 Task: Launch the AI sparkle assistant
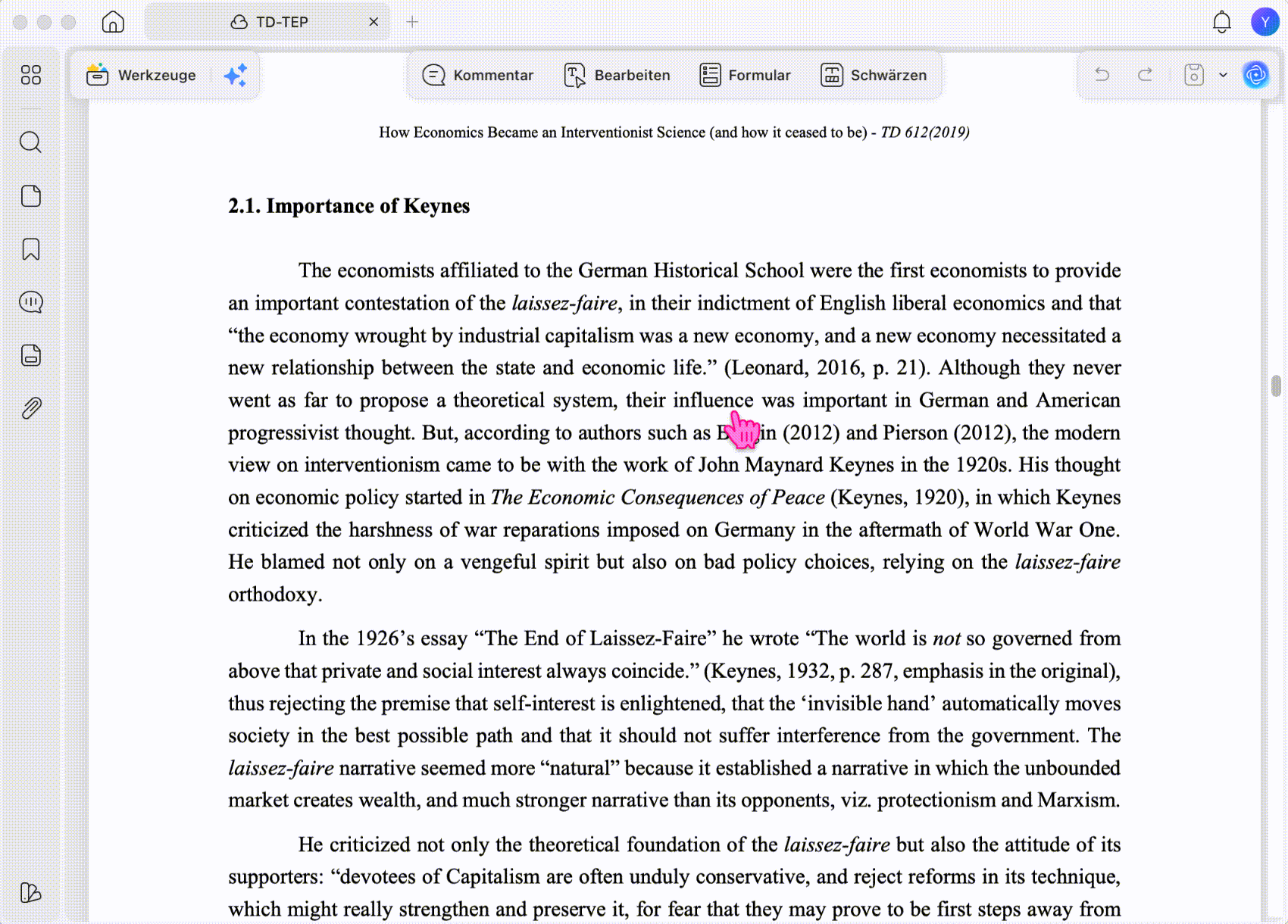point(236,75)
